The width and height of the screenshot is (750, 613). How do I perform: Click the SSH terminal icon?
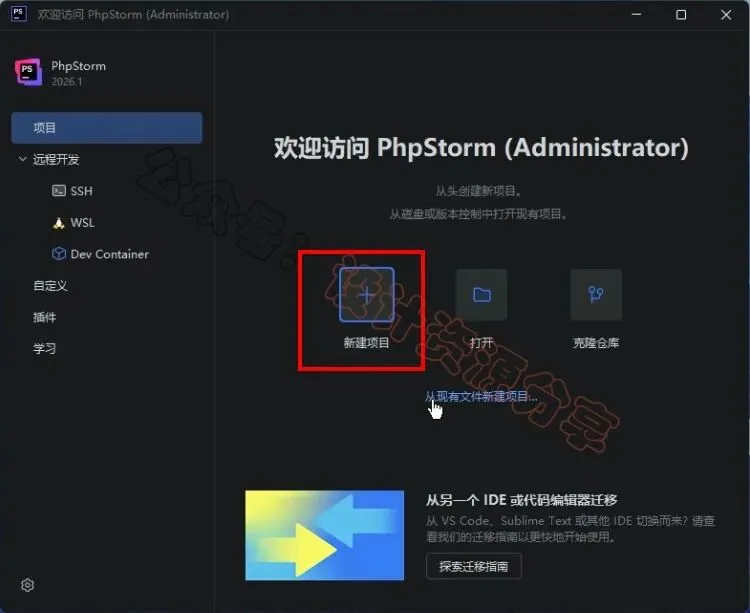coord(58,191)
